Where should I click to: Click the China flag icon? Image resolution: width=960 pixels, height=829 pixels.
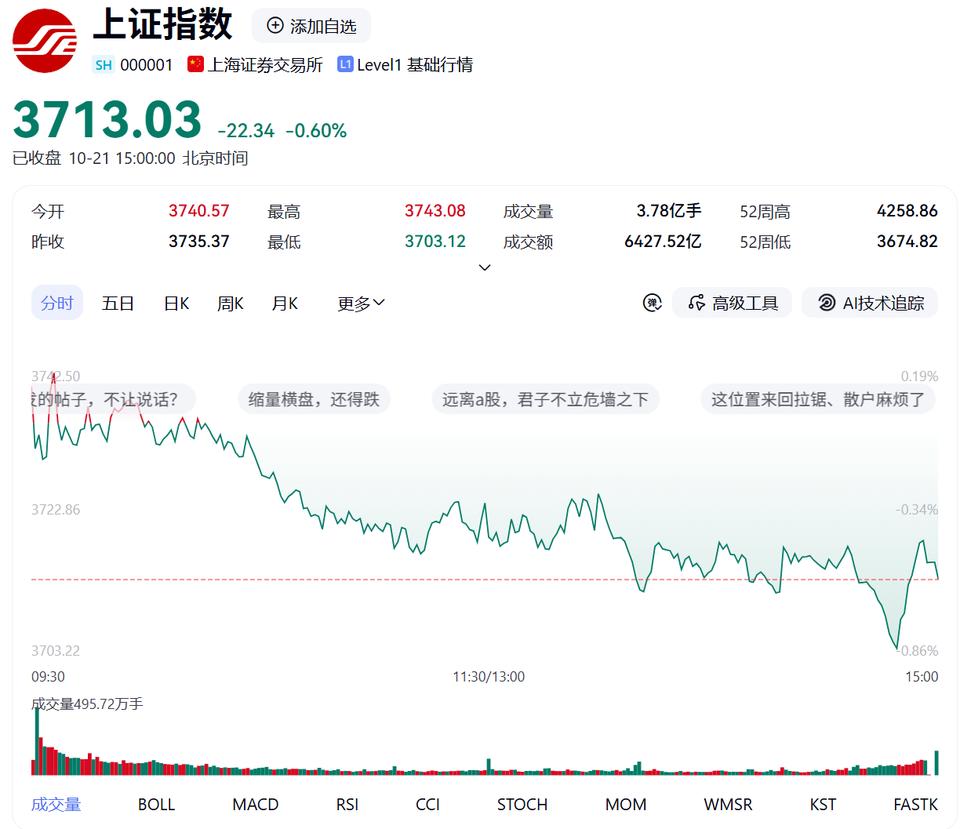(x=195, y=64)
